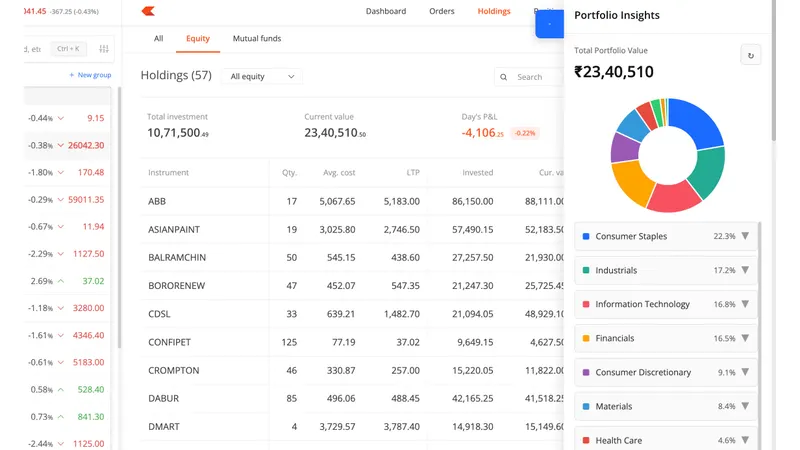Expand the Health Care sector row

pyautogui.click(x=665, y=440)
